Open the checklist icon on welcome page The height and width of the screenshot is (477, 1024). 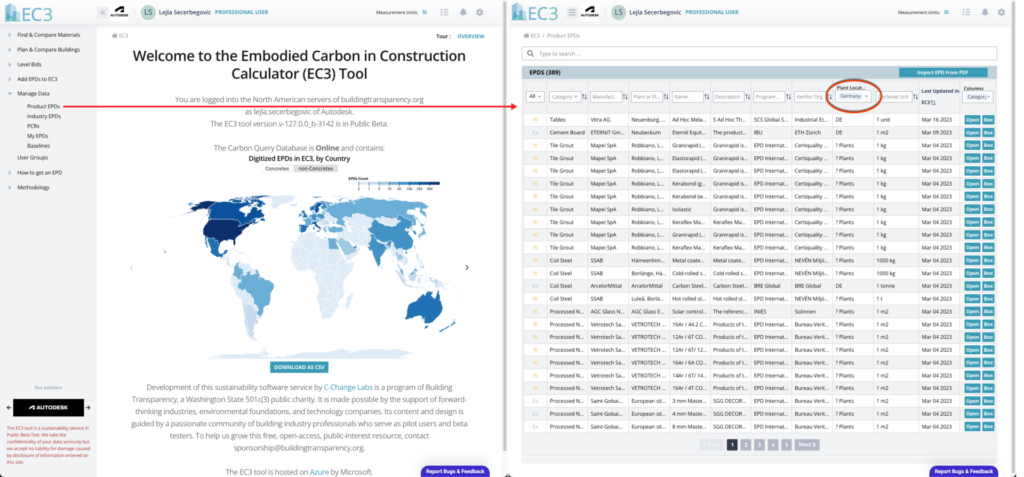[x=445, y=12]
